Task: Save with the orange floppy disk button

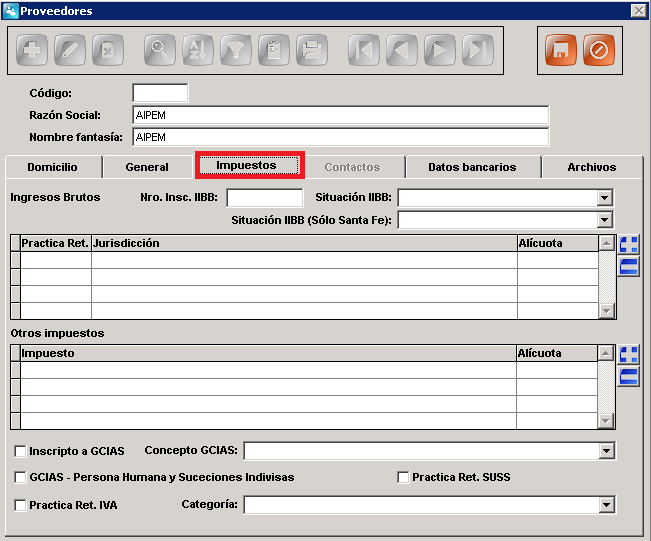Action: pos(560,50)
